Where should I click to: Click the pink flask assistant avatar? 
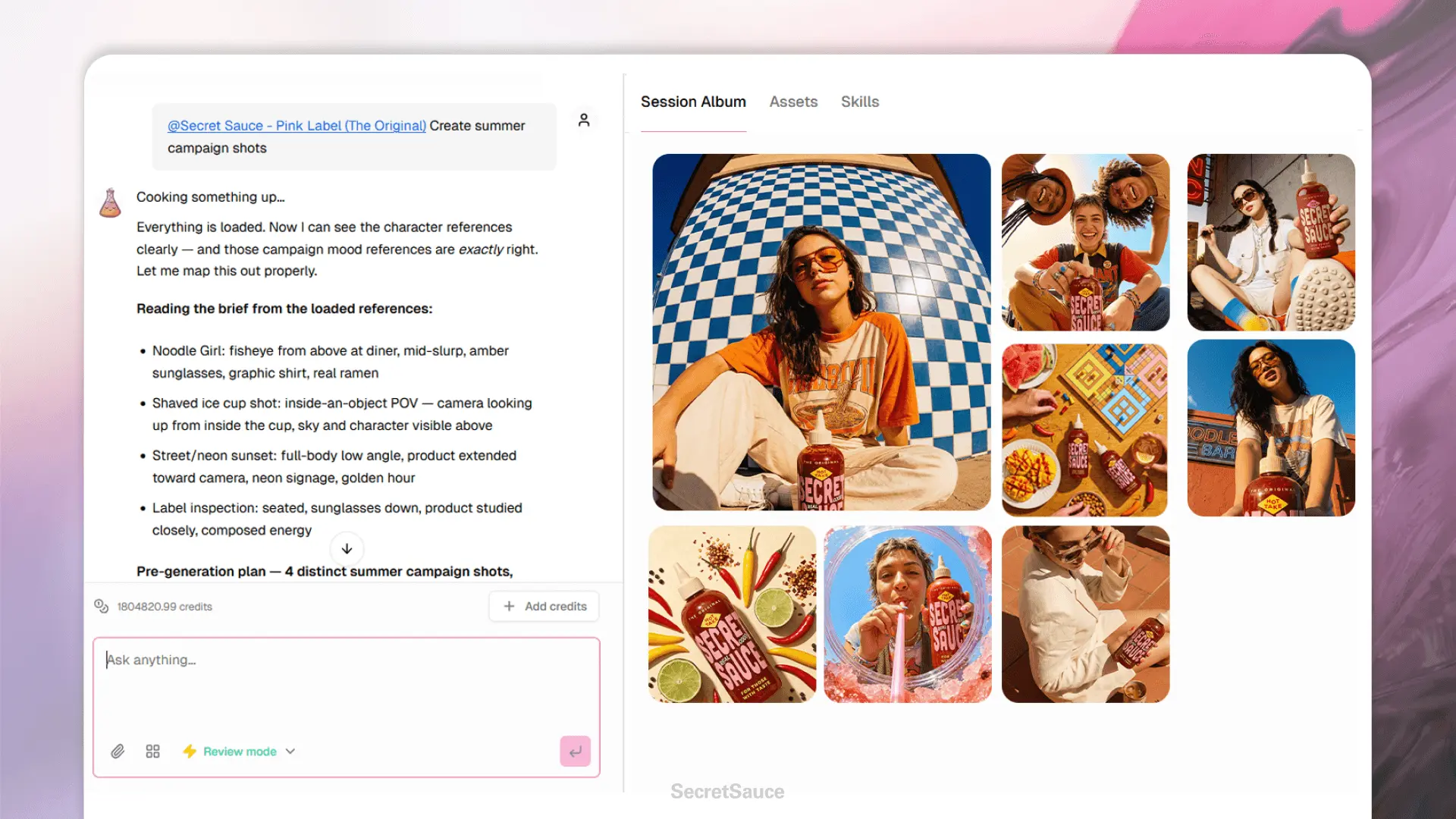pyautogui.click(x=111, y=202)
